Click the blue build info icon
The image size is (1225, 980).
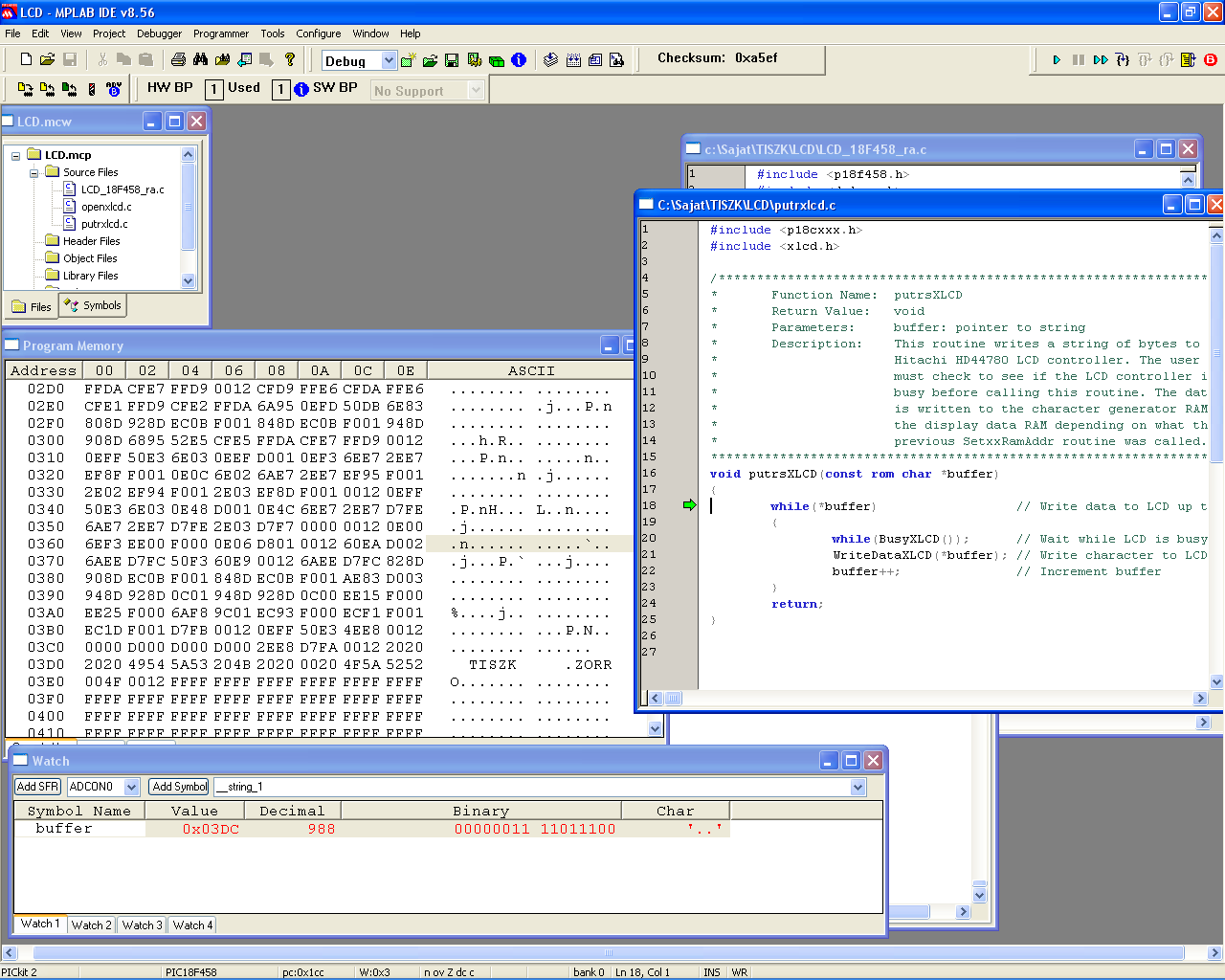click(519, 60)
